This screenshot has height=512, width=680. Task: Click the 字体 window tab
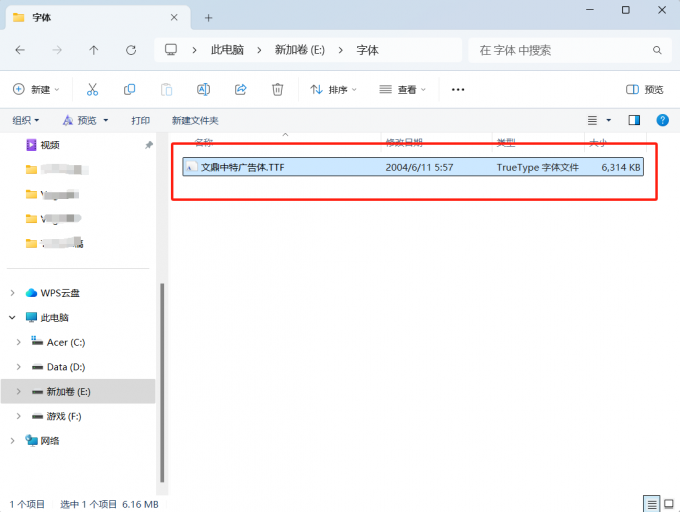[x=98, y=17]
